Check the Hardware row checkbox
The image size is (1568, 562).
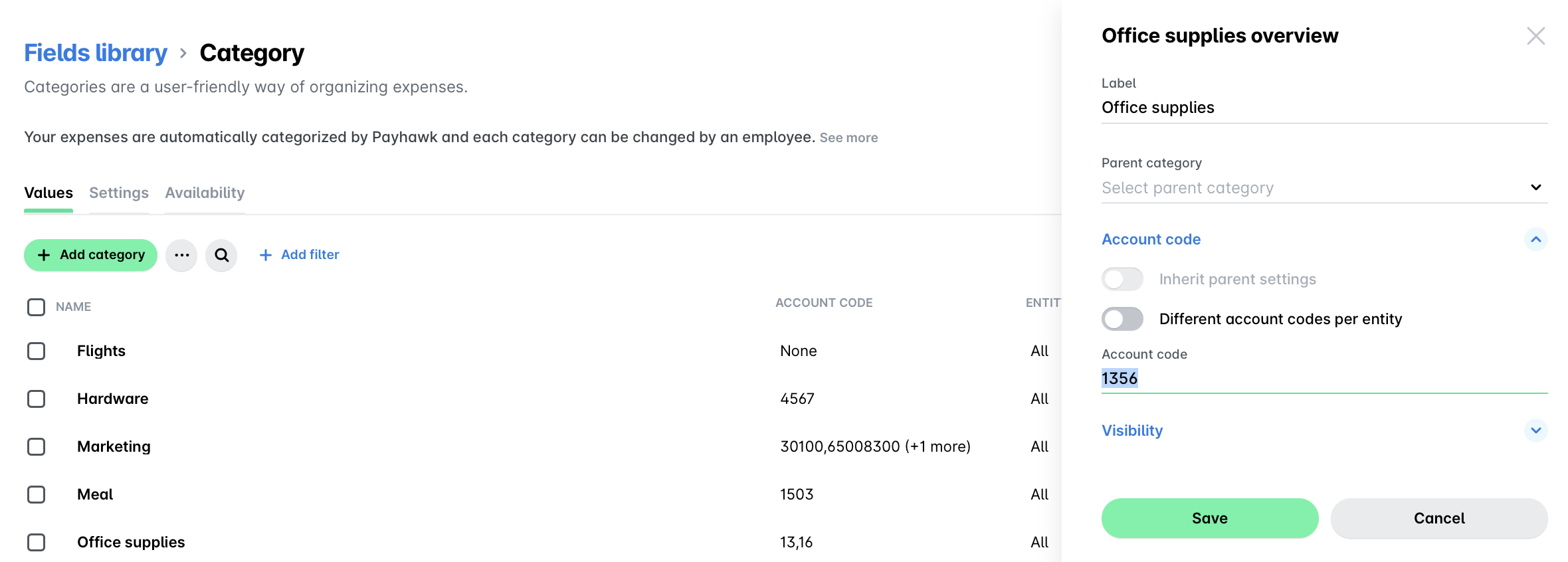coord(36,399)
